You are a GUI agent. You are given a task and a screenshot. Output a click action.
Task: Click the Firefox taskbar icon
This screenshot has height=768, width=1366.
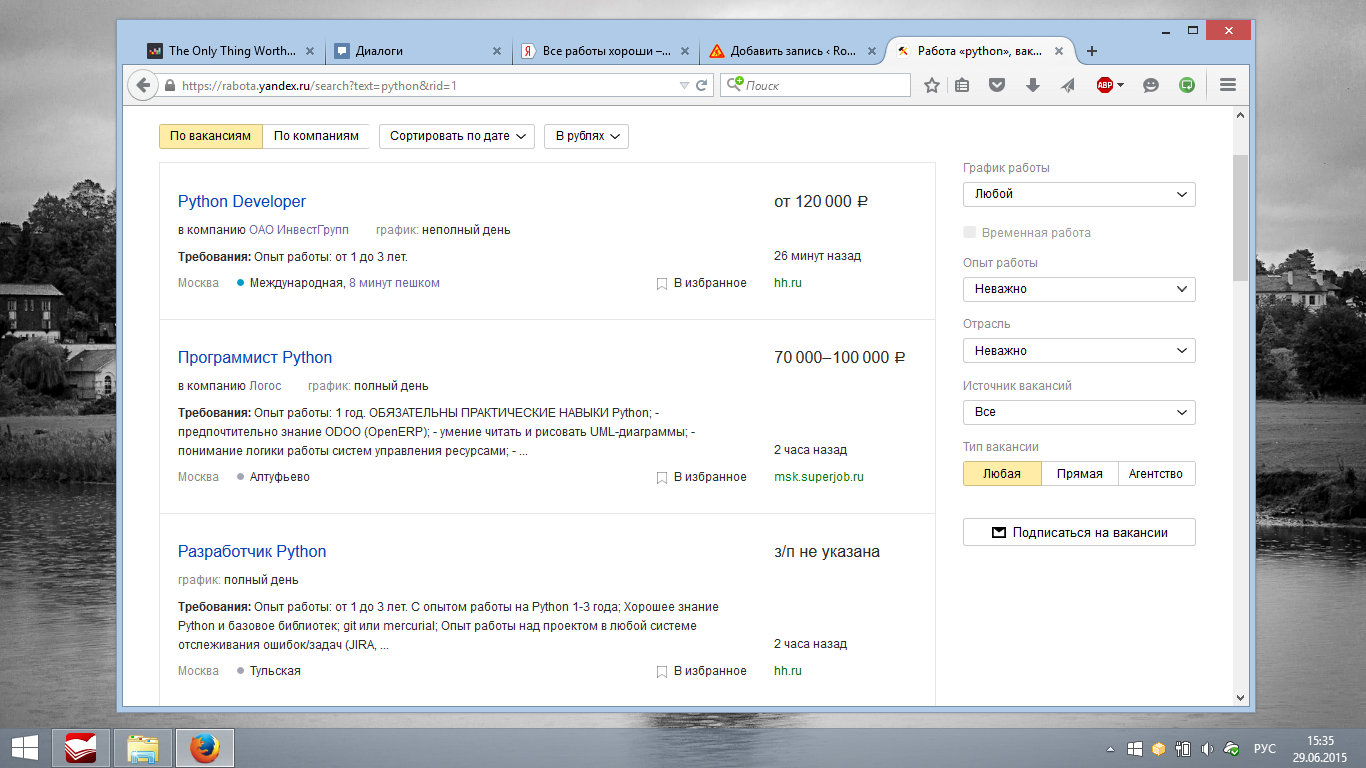click(x=205, y=747)
